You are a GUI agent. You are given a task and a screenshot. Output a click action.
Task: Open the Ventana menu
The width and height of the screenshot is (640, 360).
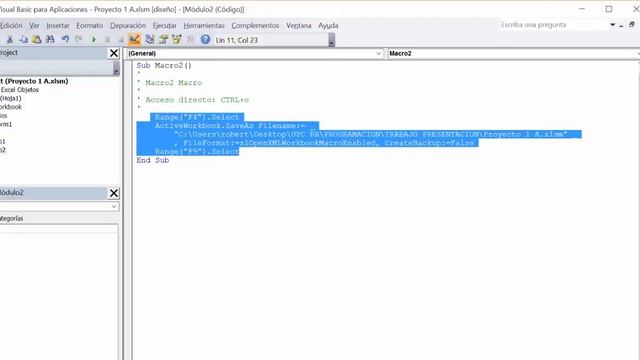coord(299,25)
